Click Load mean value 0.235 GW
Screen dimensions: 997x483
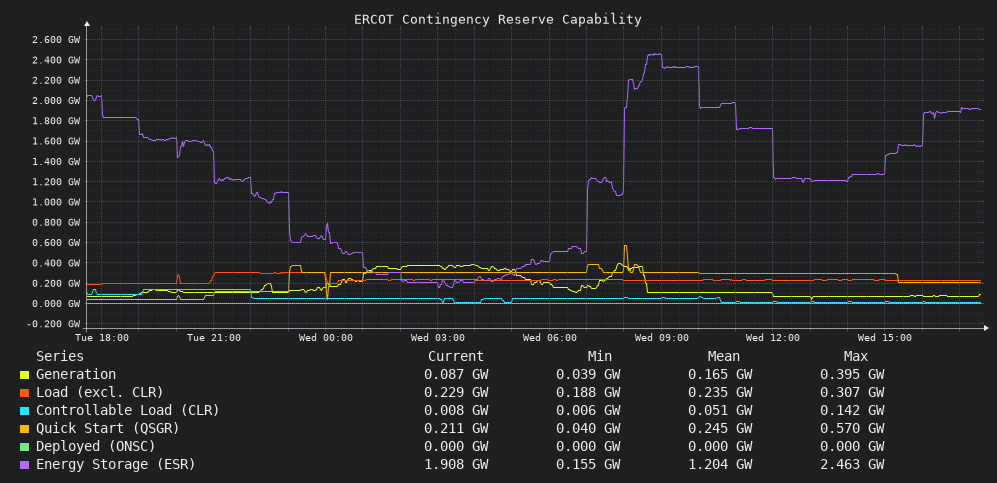click(x=720, y=393)
